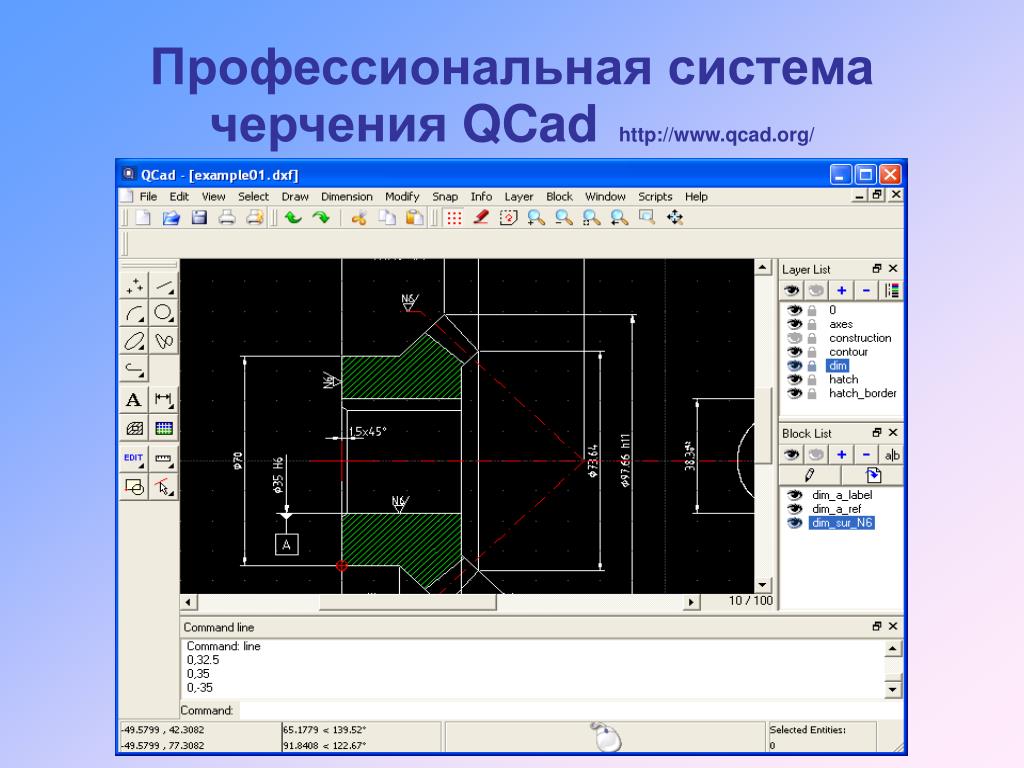The width and height of the screenshot is (1024, 768).
Task: Open the Block tools menu
Action: pyautogui.click(x=135, y=487)
